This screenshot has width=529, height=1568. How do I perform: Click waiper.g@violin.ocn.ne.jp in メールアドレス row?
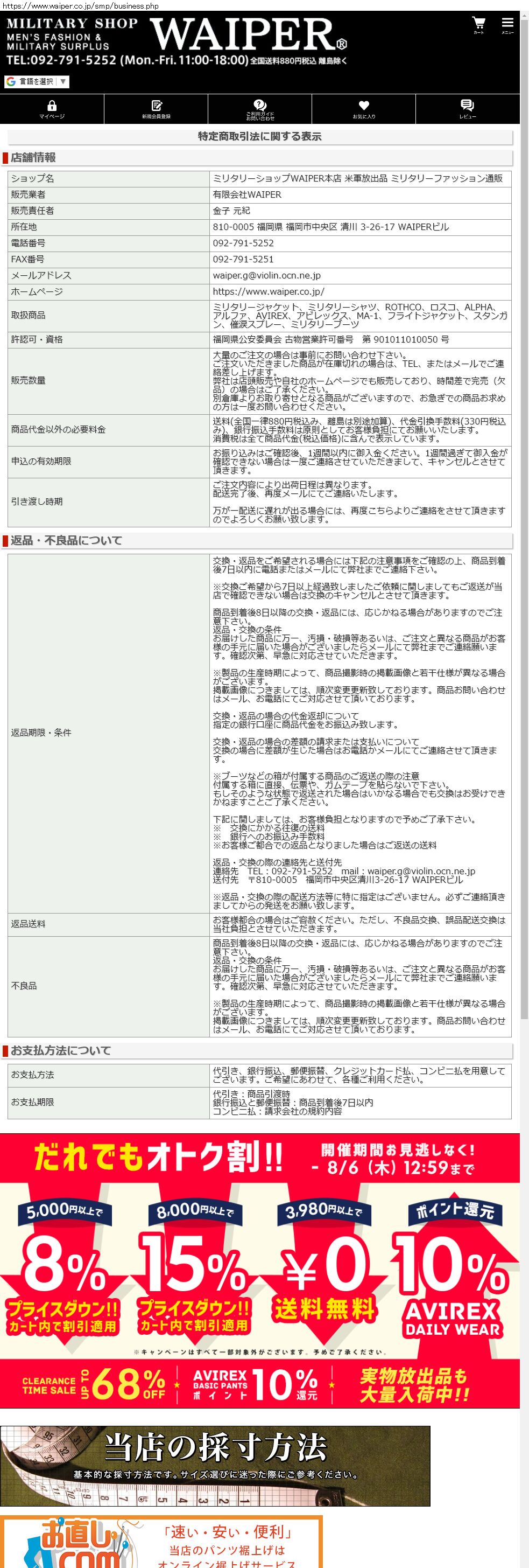click(266, 276)
